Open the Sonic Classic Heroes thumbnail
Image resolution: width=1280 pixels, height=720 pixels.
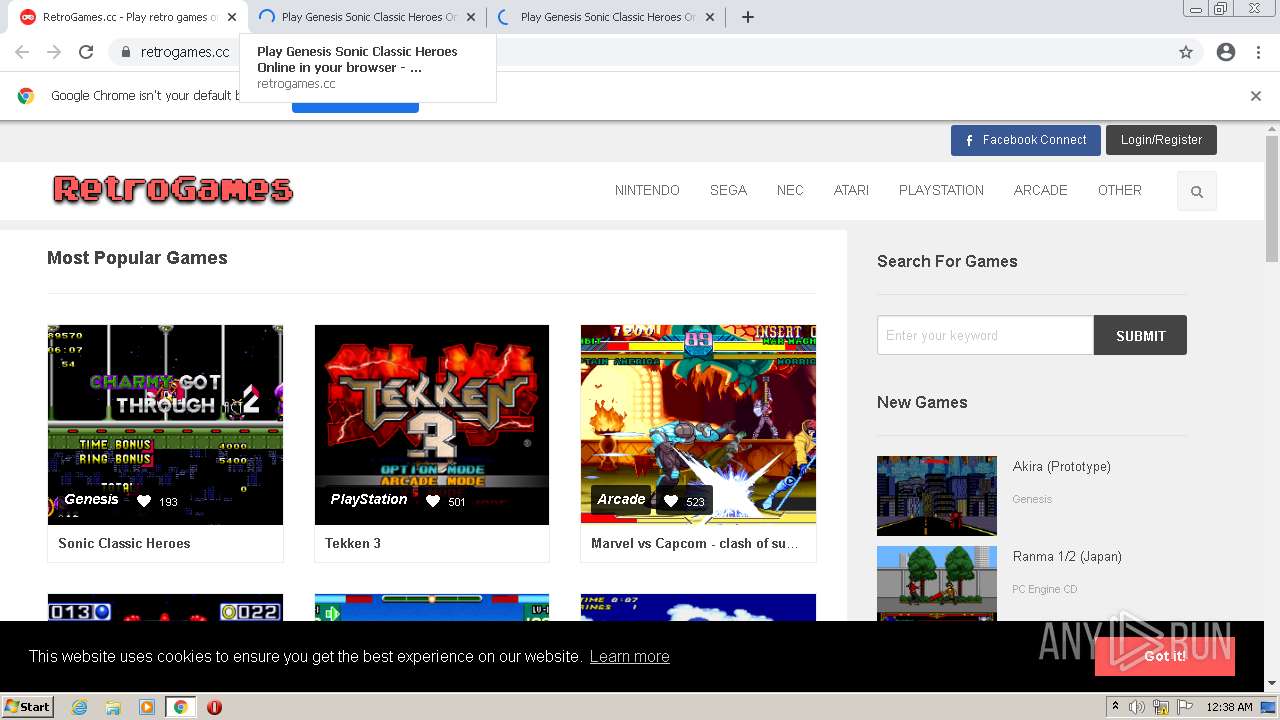(165, 424)
